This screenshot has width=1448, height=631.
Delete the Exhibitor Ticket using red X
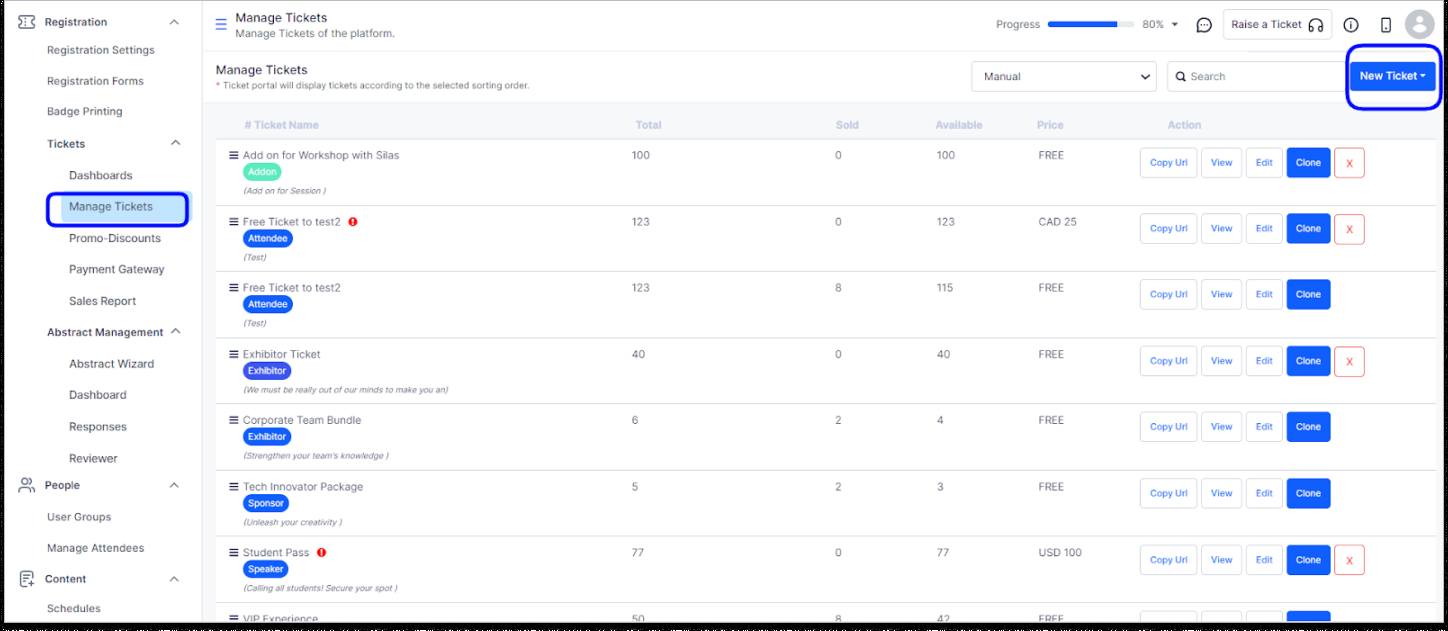coord(1349,361)
